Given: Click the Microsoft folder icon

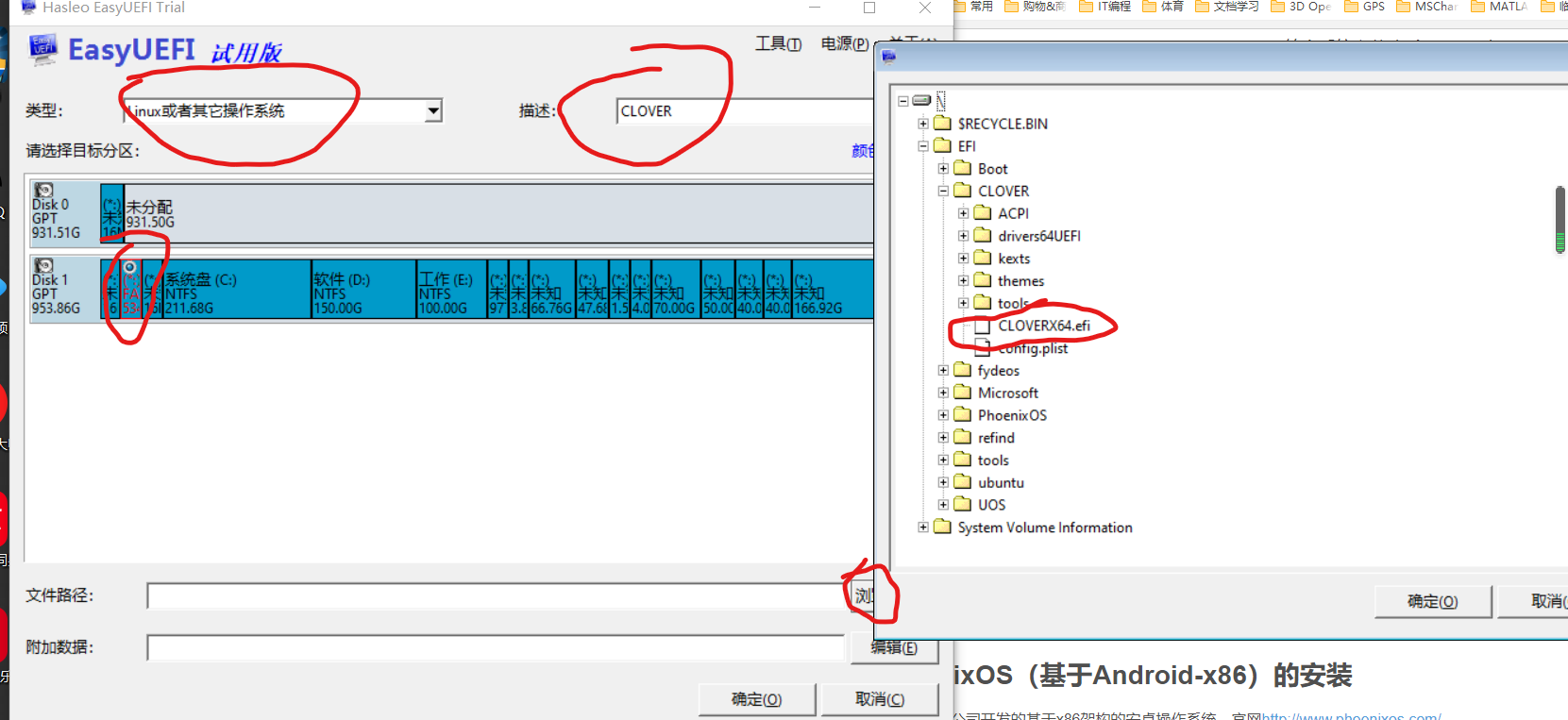Looking at the screenshot, I should (963, 393).
